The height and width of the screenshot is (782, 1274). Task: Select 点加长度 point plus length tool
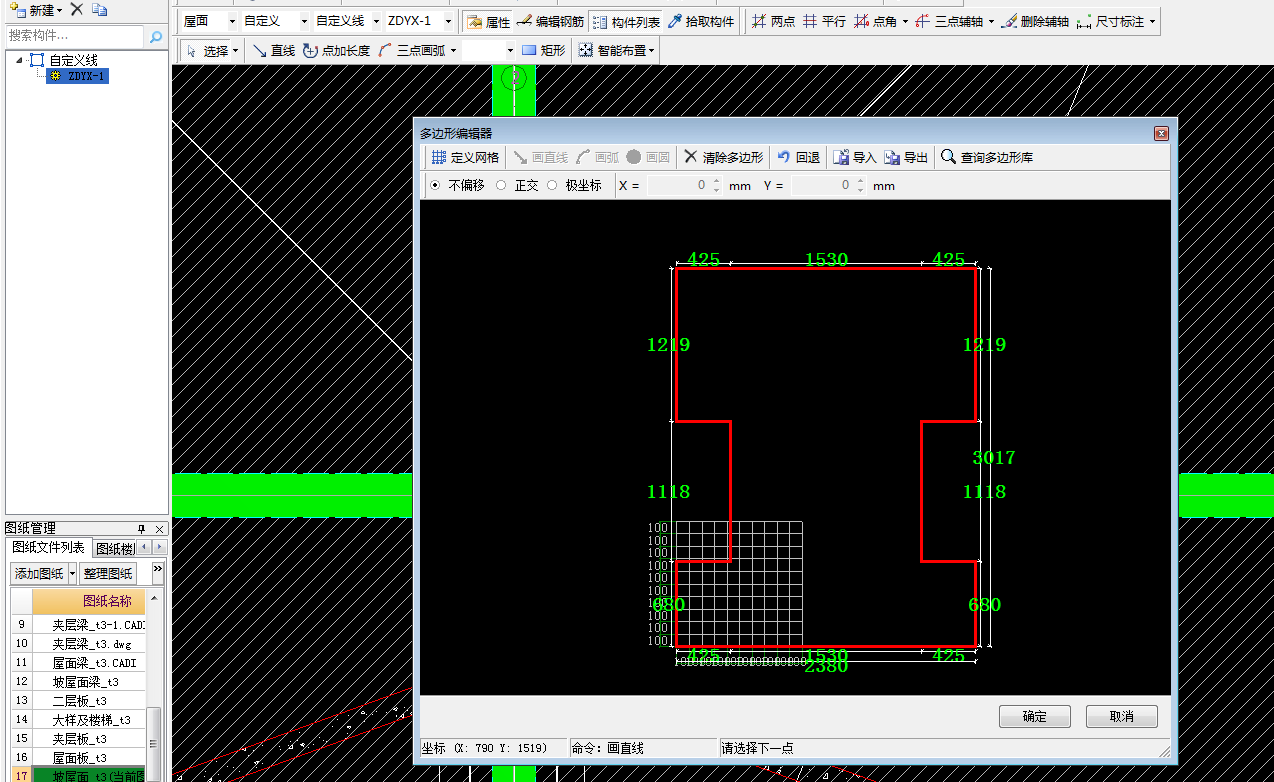336,50
